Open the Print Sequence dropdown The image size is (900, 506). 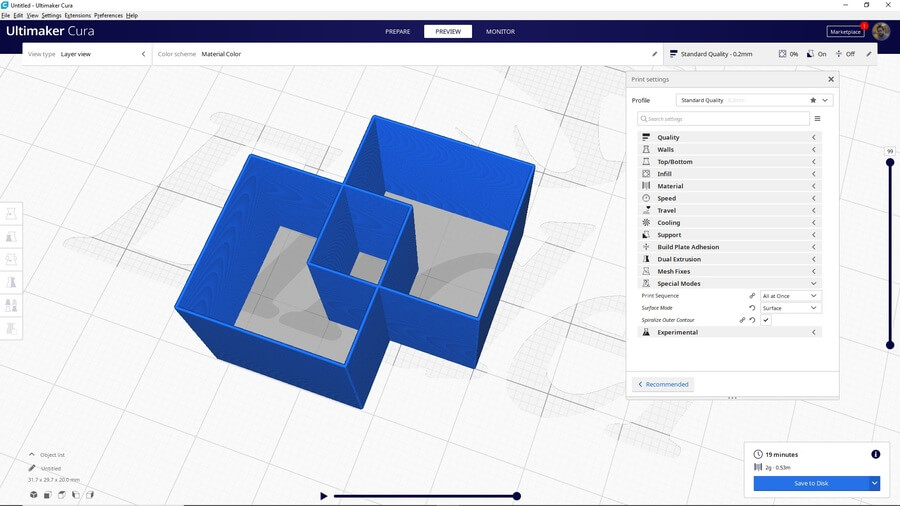pyautogui.click(x=790, y=295)
